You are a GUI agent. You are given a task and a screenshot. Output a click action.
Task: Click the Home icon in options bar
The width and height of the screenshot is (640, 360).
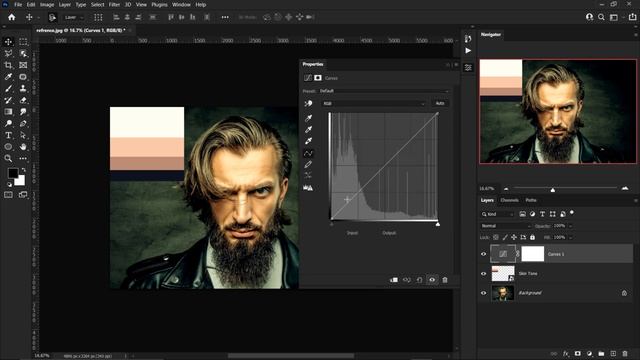click(x=11, y=17)
